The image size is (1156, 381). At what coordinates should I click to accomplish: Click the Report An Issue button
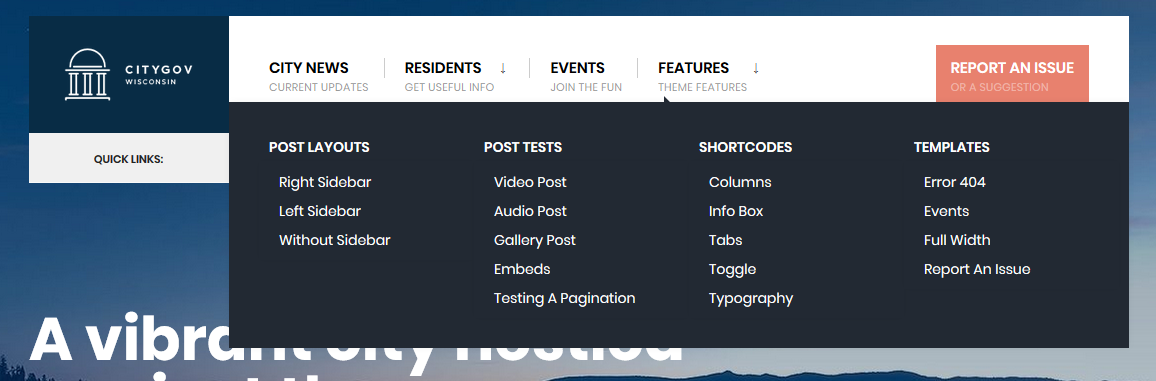(x=1012, y=74)
